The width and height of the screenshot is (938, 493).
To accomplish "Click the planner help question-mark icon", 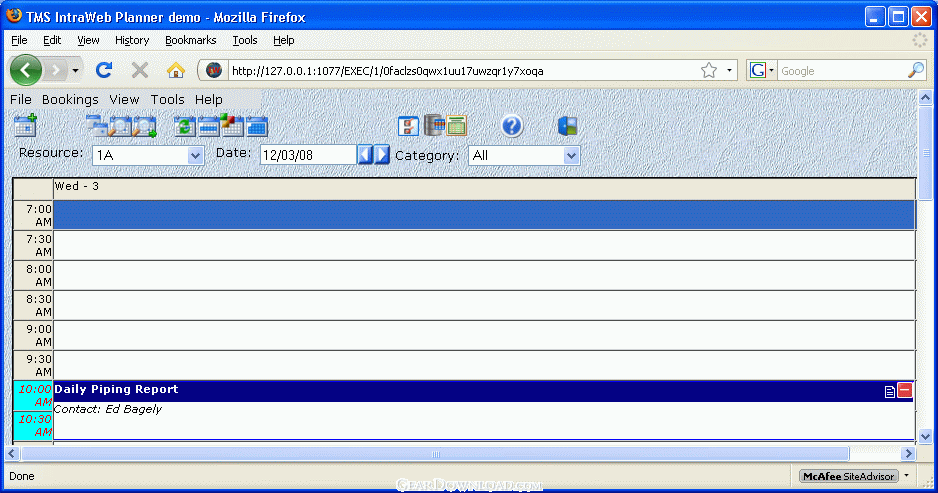I will [x=512, y=126].
